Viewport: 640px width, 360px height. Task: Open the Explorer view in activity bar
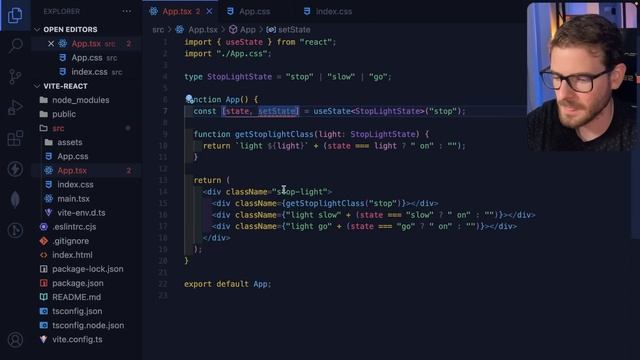coord(15,15)
